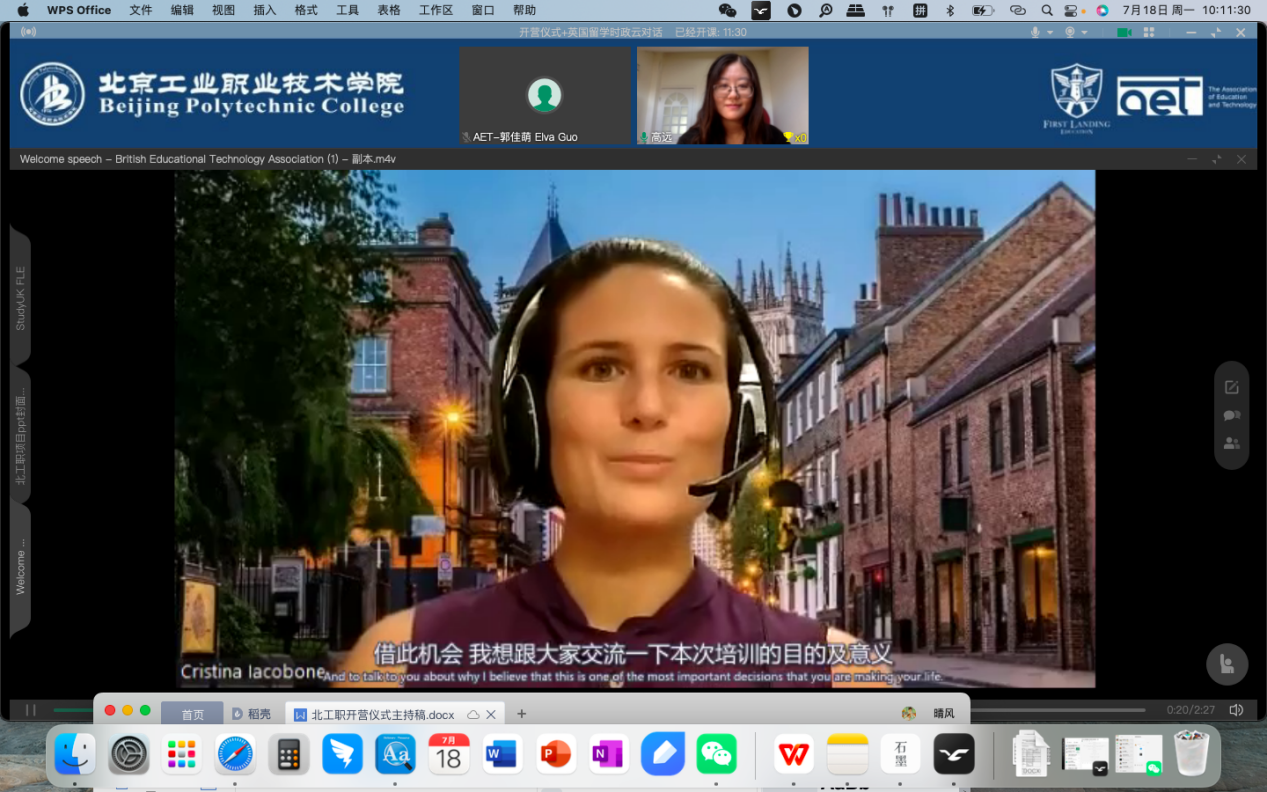Open the chat bubble icon on right panel
The height and width of the screenshot is (792, 1267).
pyautogui.click(x=1231, y=415)
